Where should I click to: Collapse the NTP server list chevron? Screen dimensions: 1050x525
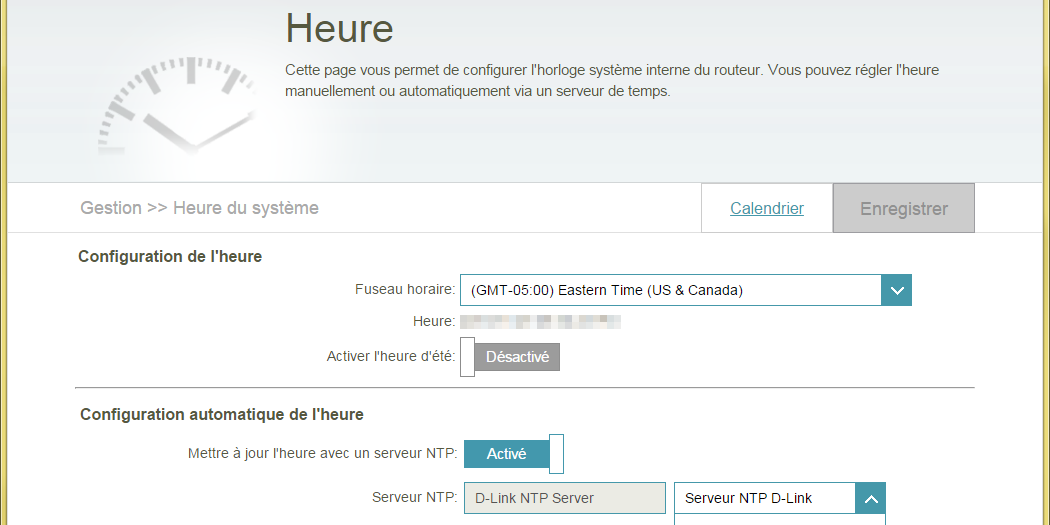click(870, 498)
